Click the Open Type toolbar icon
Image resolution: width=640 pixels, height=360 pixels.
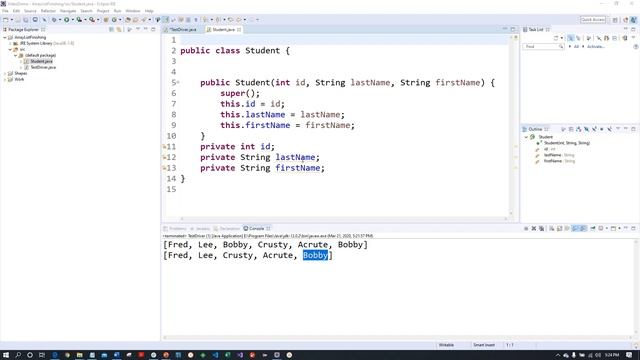(127, 20)
